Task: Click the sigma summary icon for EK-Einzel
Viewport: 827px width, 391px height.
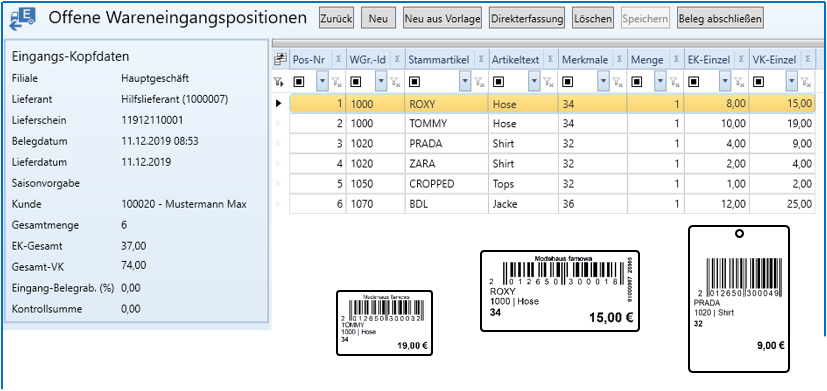Action: [742, 60]
